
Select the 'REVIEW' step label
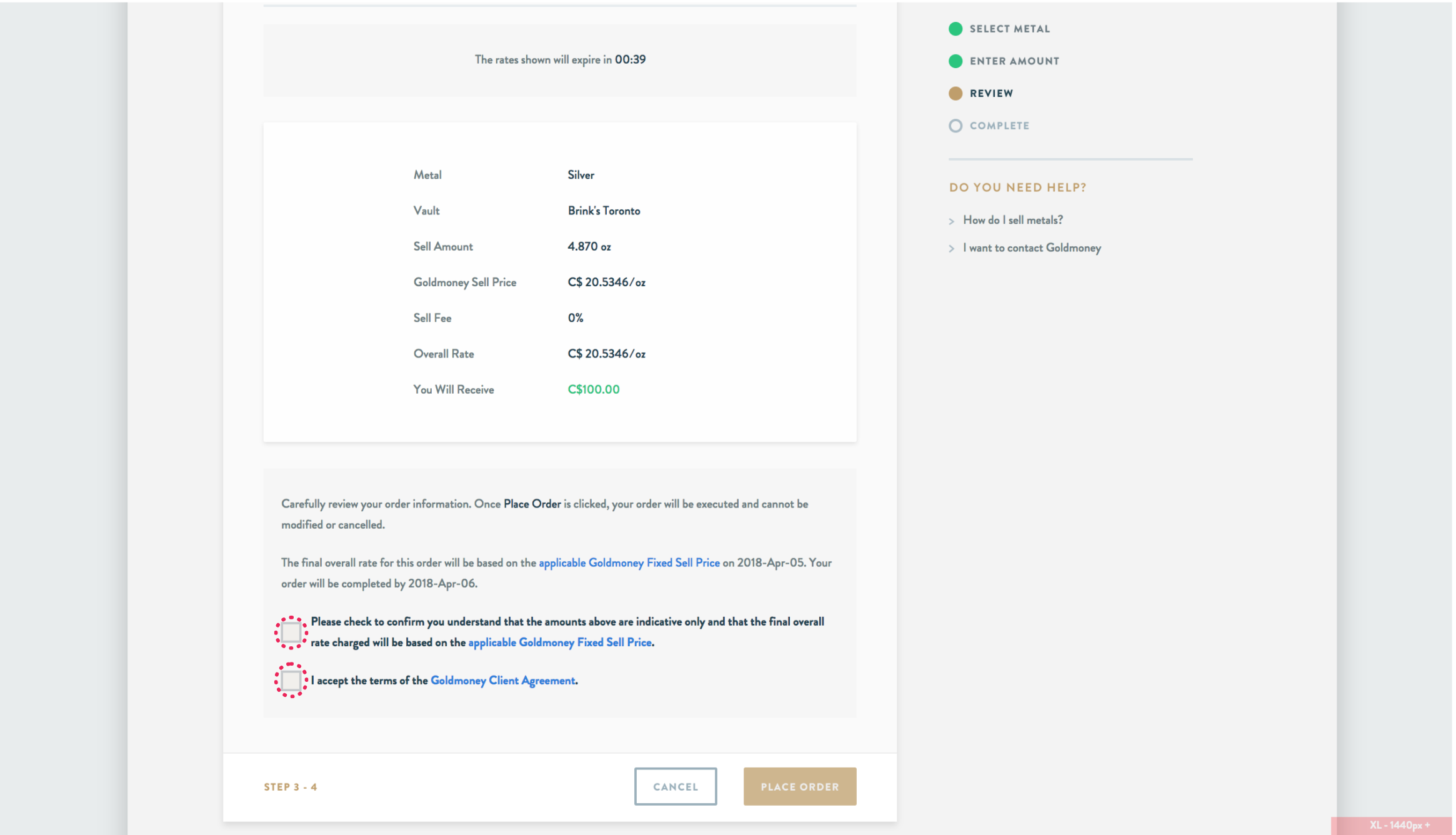992,94
